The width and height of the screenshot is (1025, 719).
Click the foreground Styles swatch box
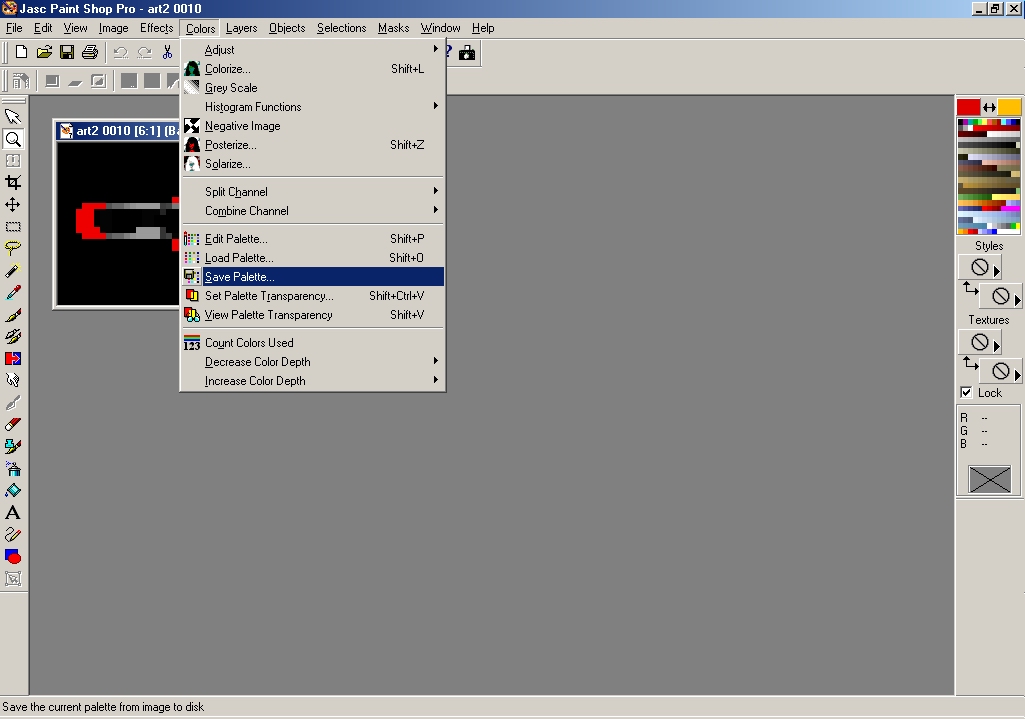coord(979,267)
